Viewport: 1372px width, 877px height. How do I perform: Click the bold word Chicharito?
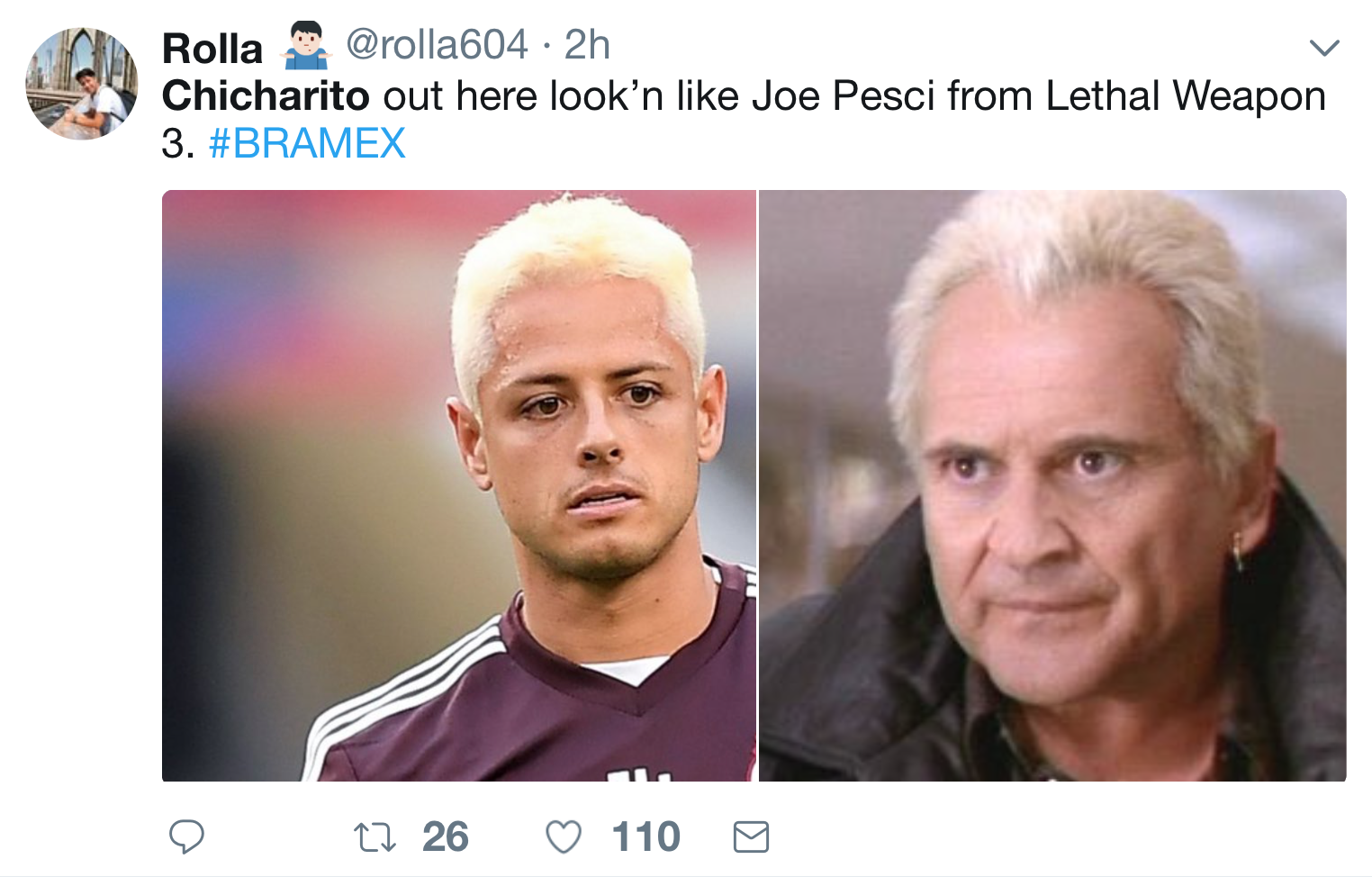click(x=266, y=95)
